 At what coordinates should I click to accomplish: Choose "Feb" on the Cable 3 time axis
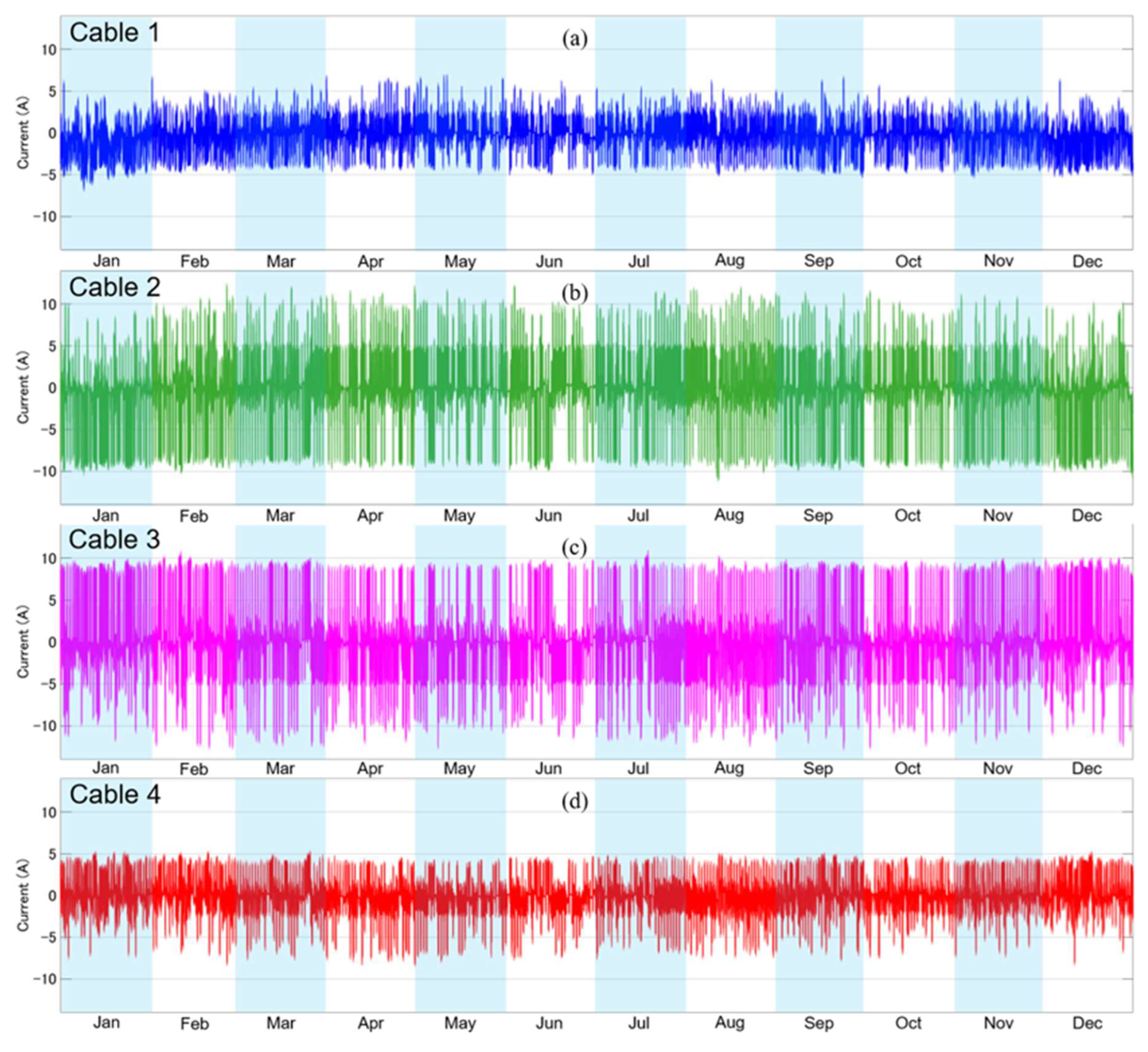coord(194,770)
